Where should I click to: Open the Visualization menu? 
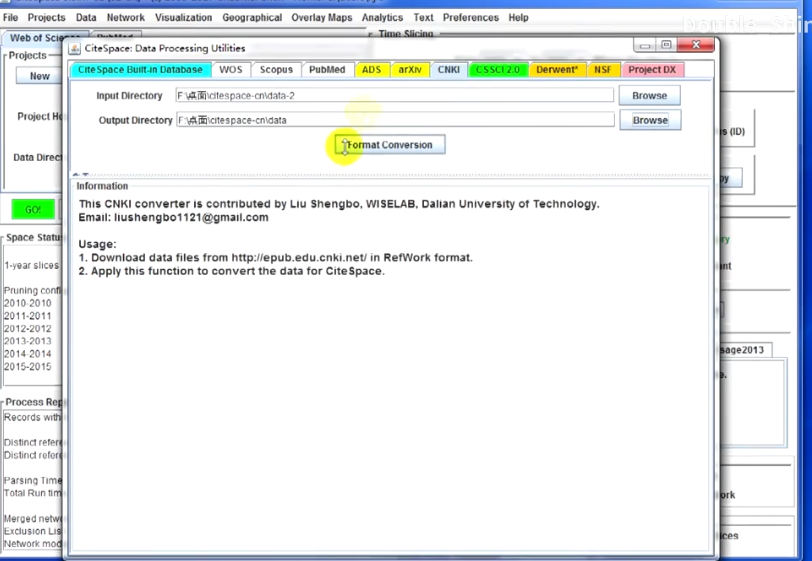click(183, 18)
